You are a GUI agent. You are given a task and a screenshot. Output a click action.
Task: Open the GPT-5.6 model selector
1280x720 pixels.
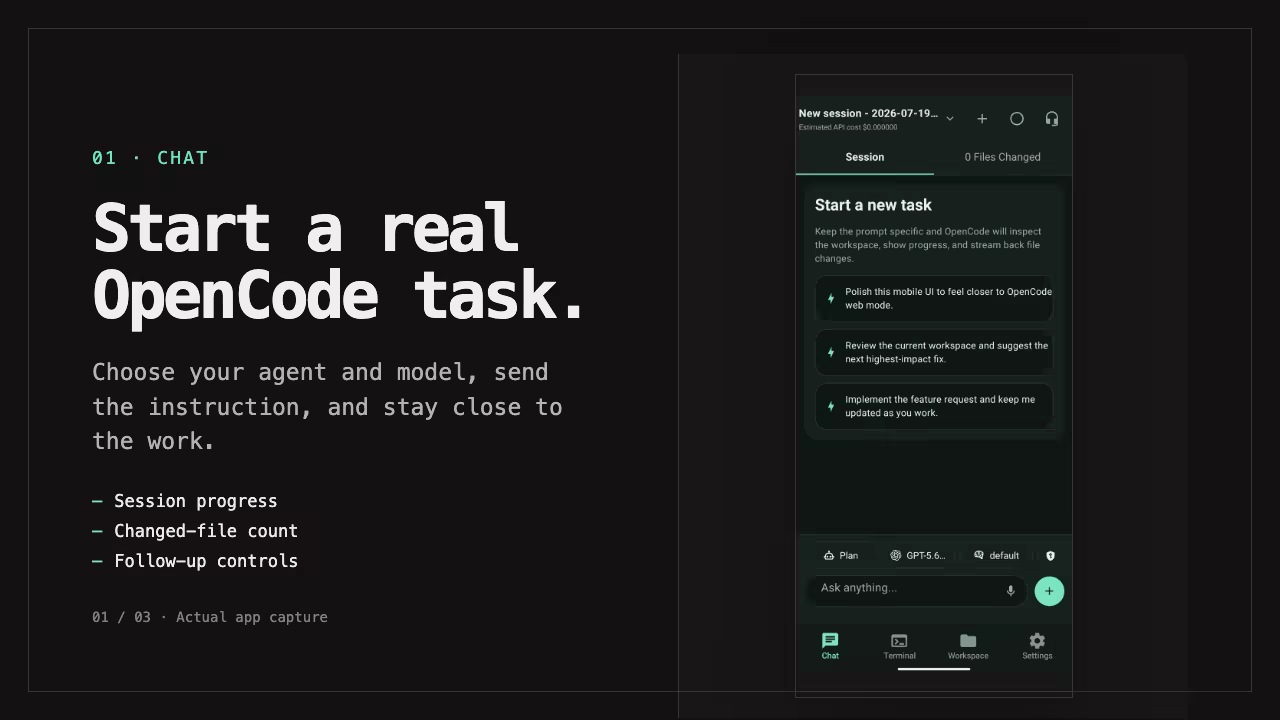917,555
